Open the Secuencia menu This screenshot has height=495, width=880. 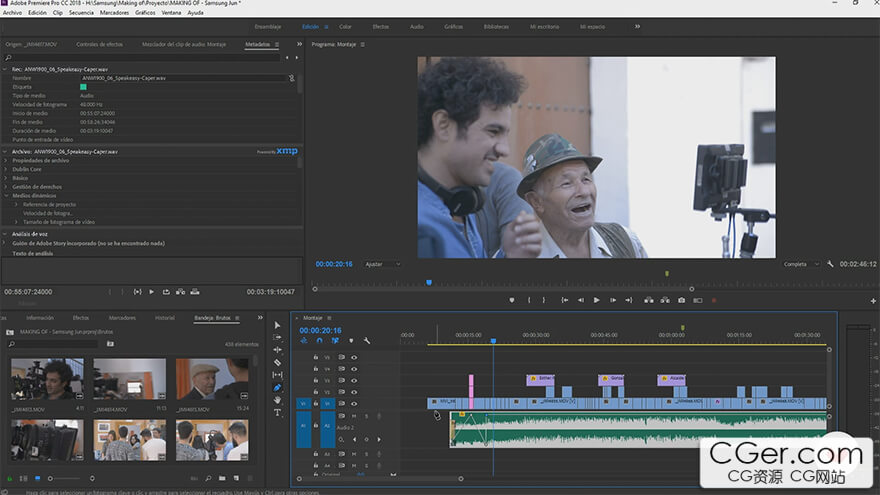[x=81, y=12]
